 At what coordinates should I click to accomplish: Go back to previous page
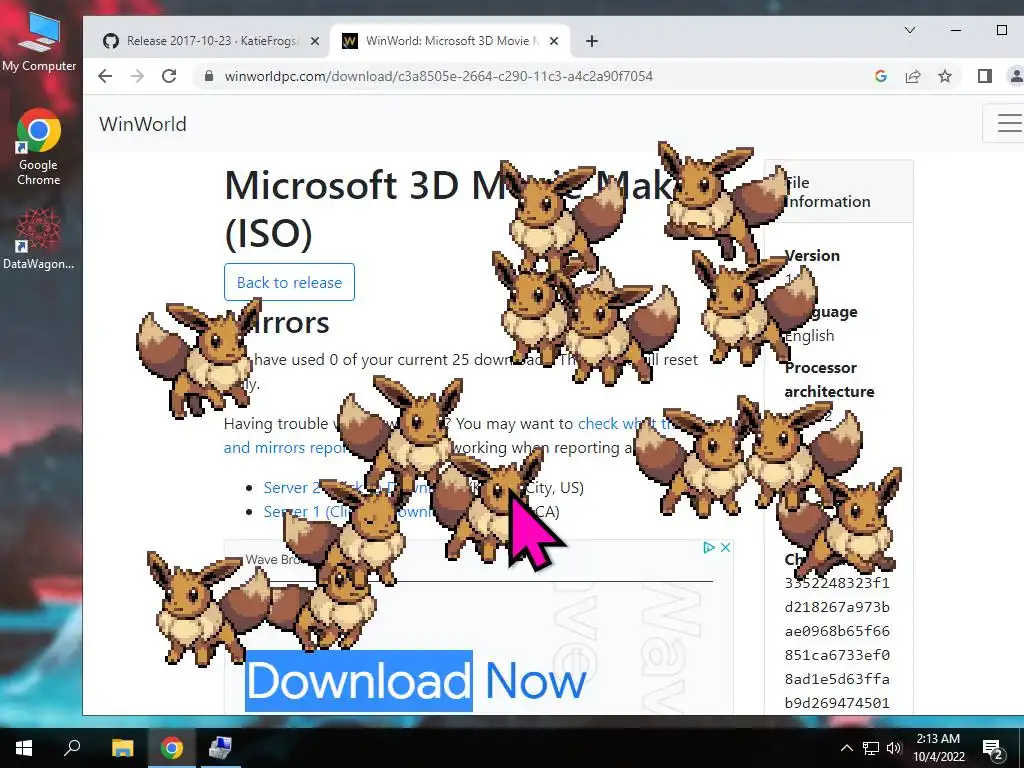105,76
